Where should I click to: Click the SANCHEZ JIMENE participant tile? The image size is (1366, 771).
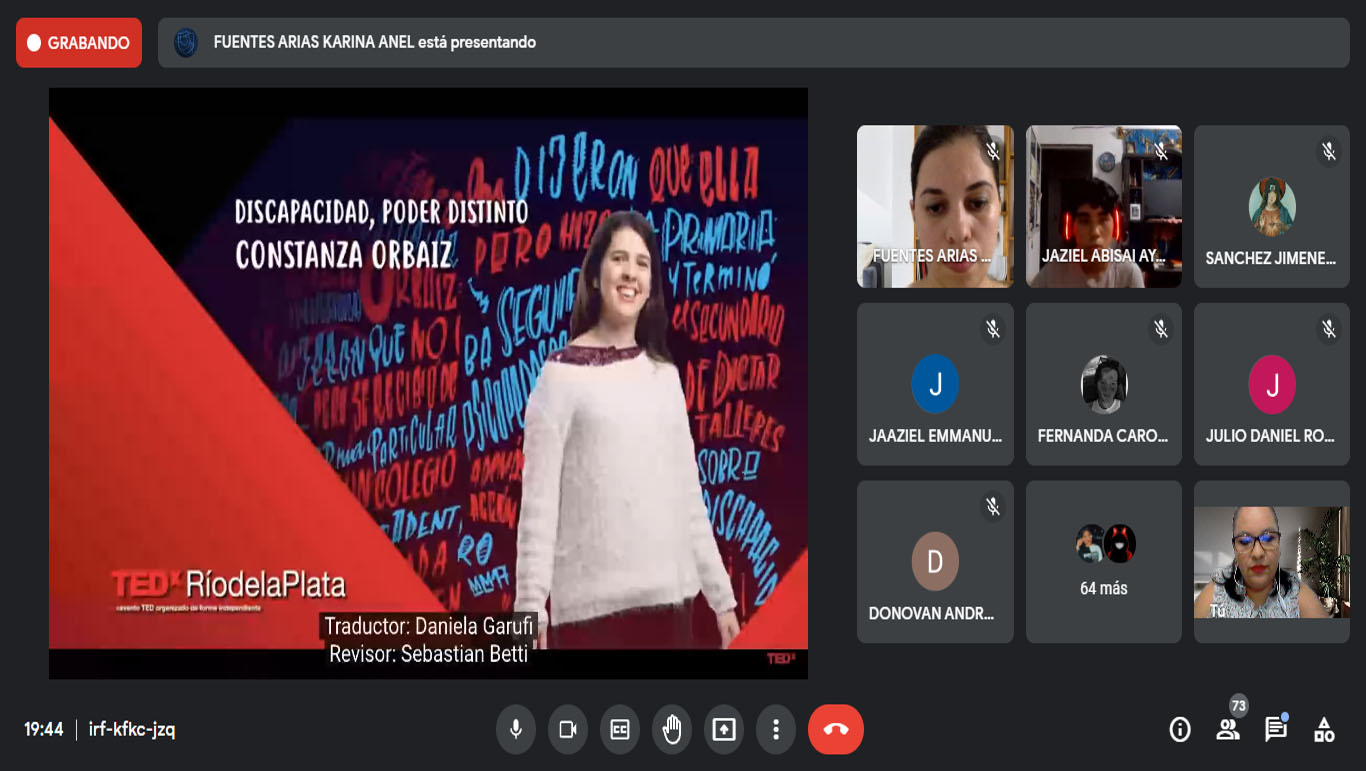tap(1272, 206)
